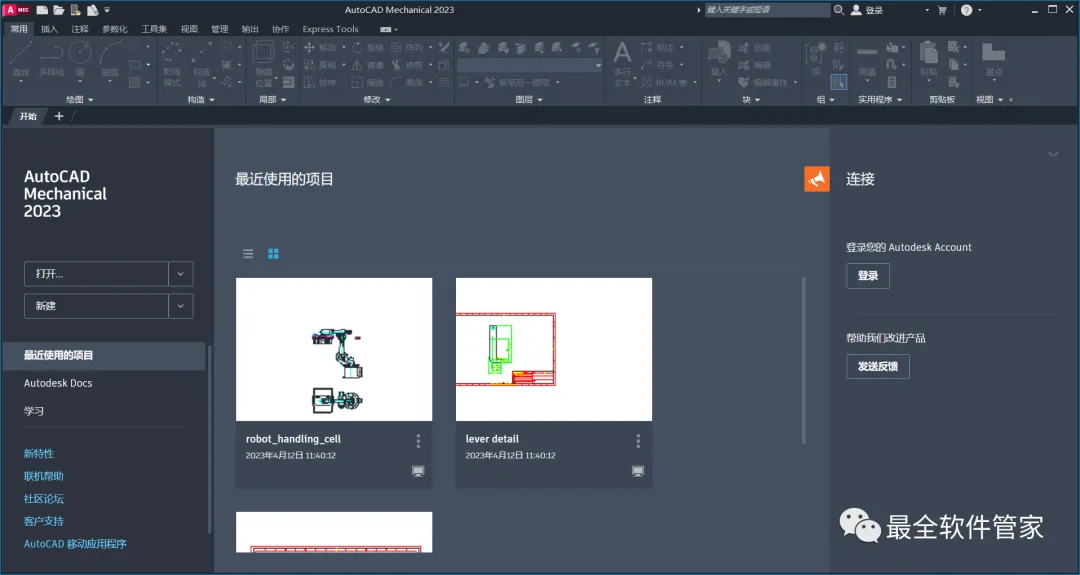
Task: Expand the 修改 (Modify) panel
Action: pos(377,99)
